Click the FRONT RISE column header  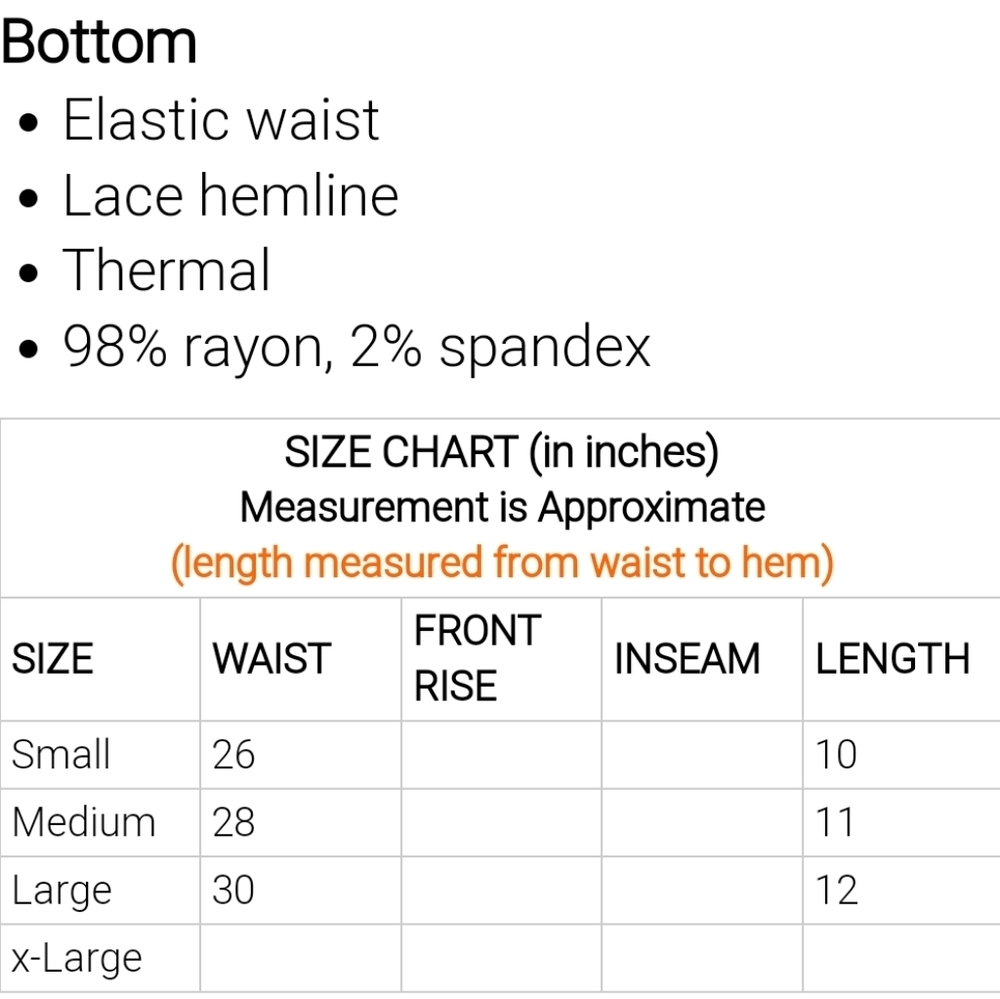477,659
